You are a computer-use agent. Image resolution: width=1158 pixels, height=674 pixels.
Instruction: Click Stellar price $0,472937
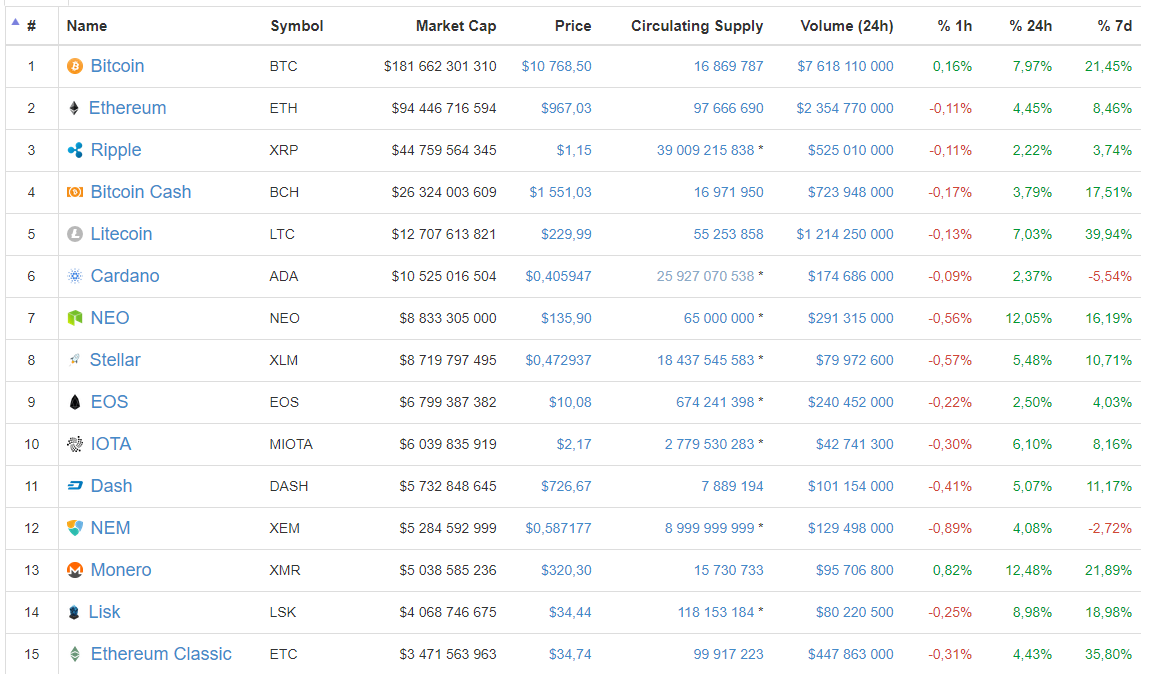558,361
